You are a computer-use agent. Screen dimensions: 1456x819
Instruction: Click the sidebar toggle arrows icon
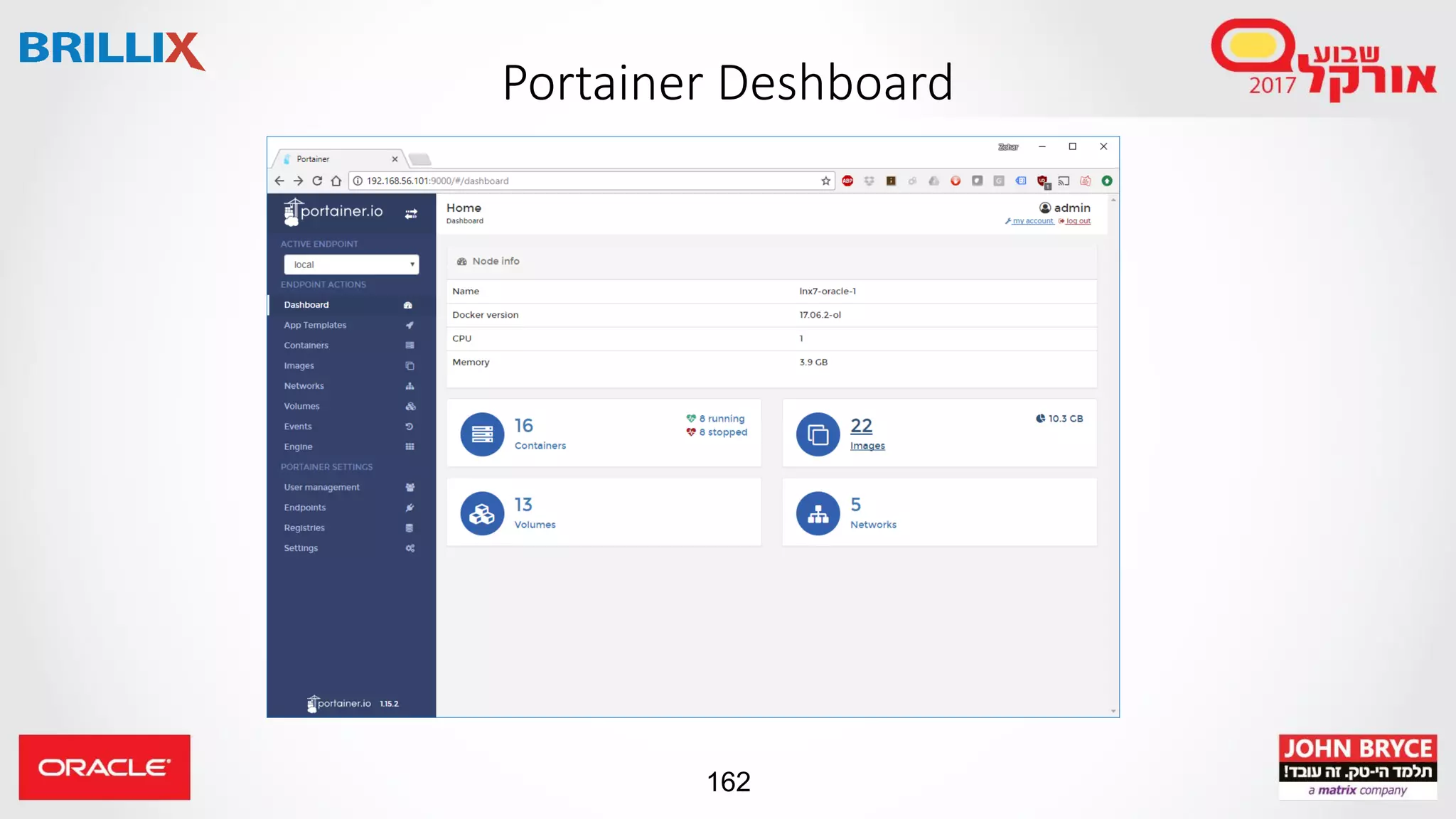411,213
